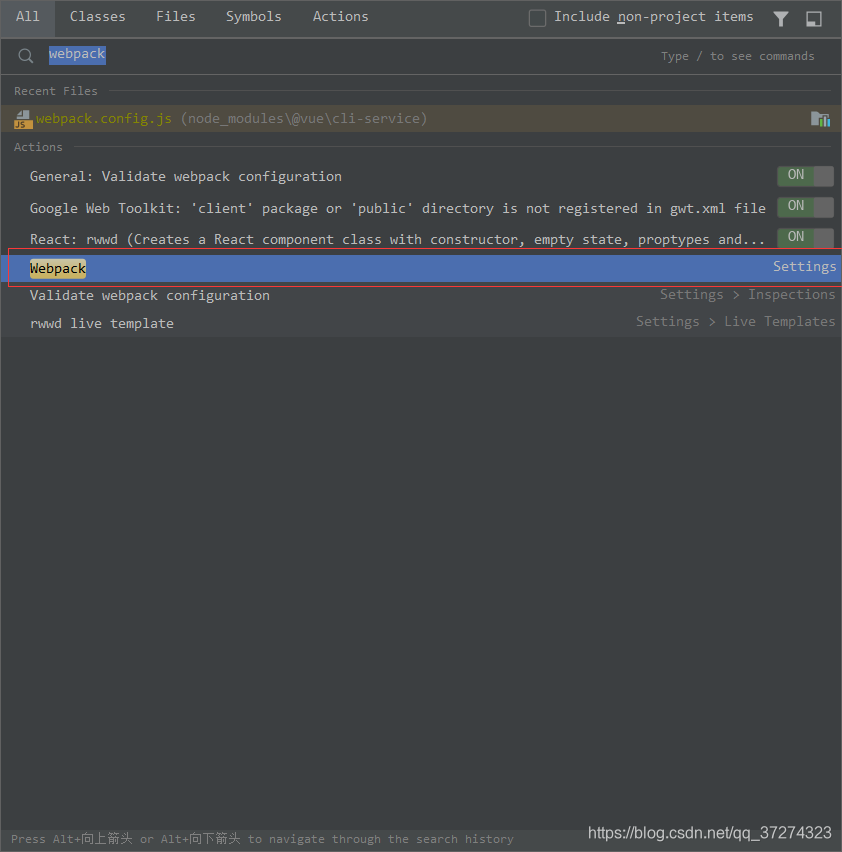Click the filter funnel icon

pos(781,18)
